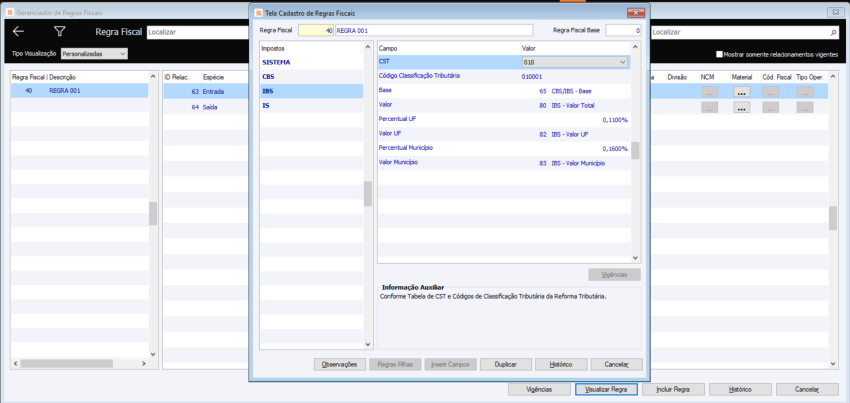Click the Regras Filhas button
This screenshot has height=403, width=850.
(395, 364)
